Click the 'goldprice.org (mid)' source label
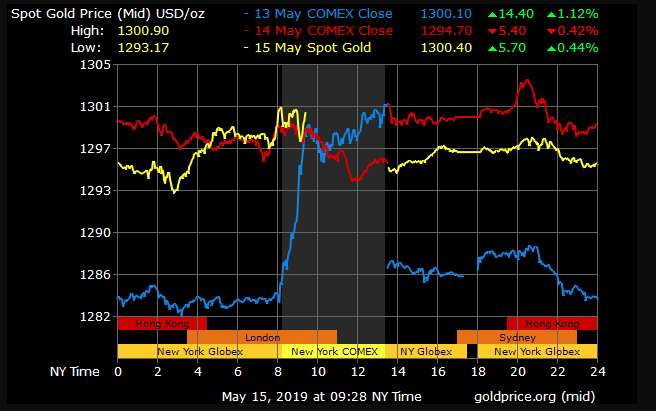The image size is (656, 411). tap(534, 397)
